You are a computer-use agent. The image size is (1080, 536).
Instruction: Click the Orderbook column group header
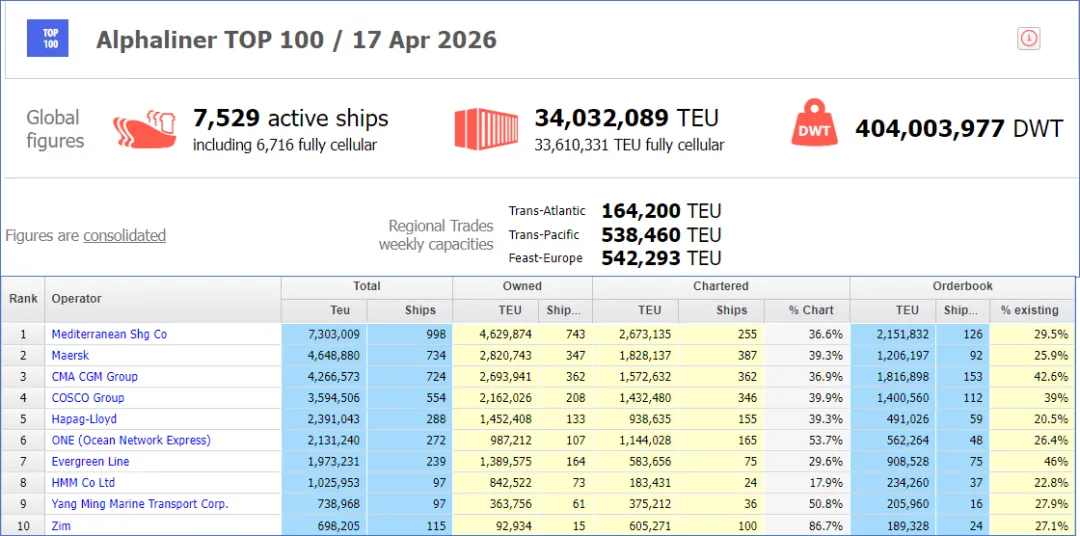tap(962, 286)
